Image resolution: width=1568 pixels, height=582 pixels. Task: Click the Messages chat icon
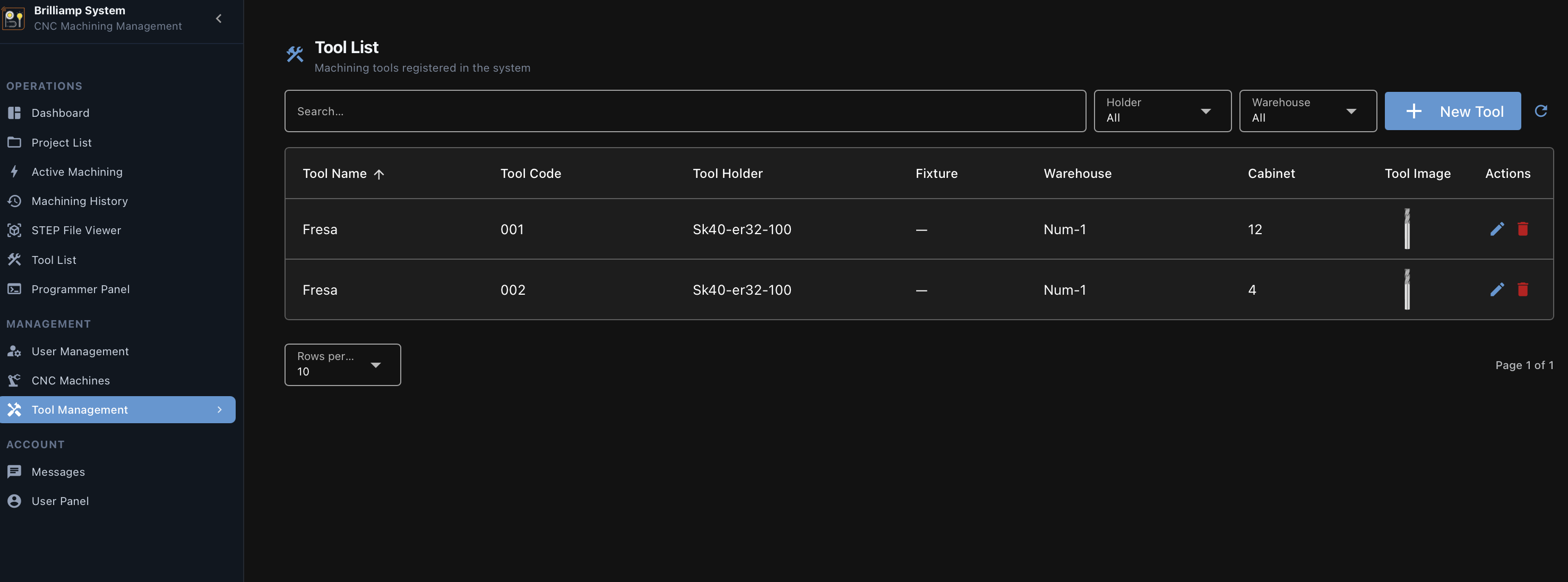[x=15, y=471]
